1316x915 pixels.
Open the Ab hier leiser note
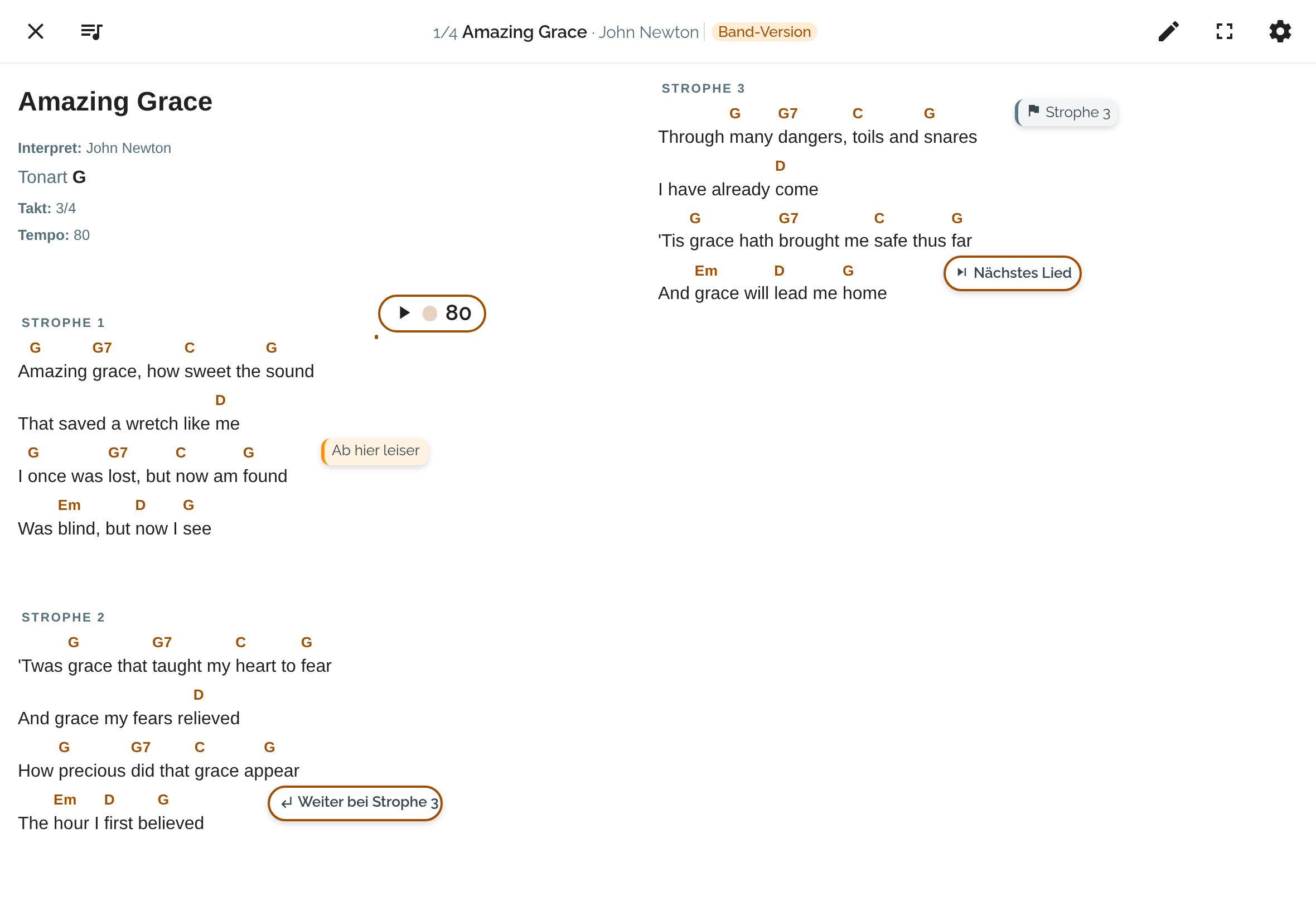point(375,451)
